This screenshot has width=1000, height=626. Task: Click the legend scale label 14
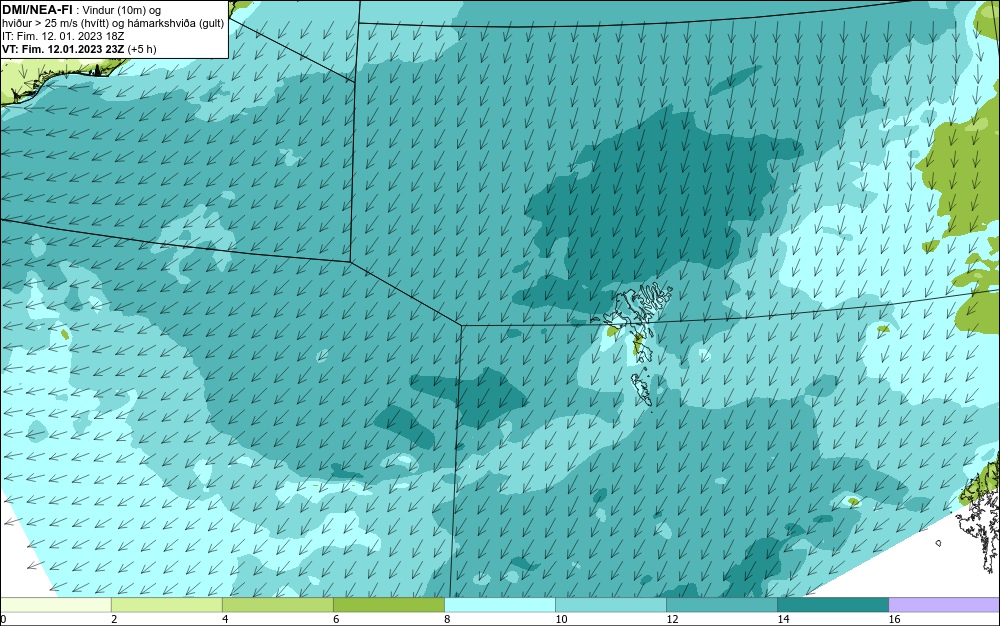[x=783, y=619]
